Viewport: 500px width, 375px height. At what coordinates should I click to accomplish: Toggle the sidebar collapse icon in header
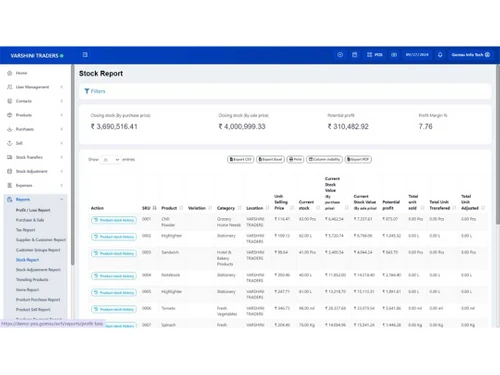point(85,55)
